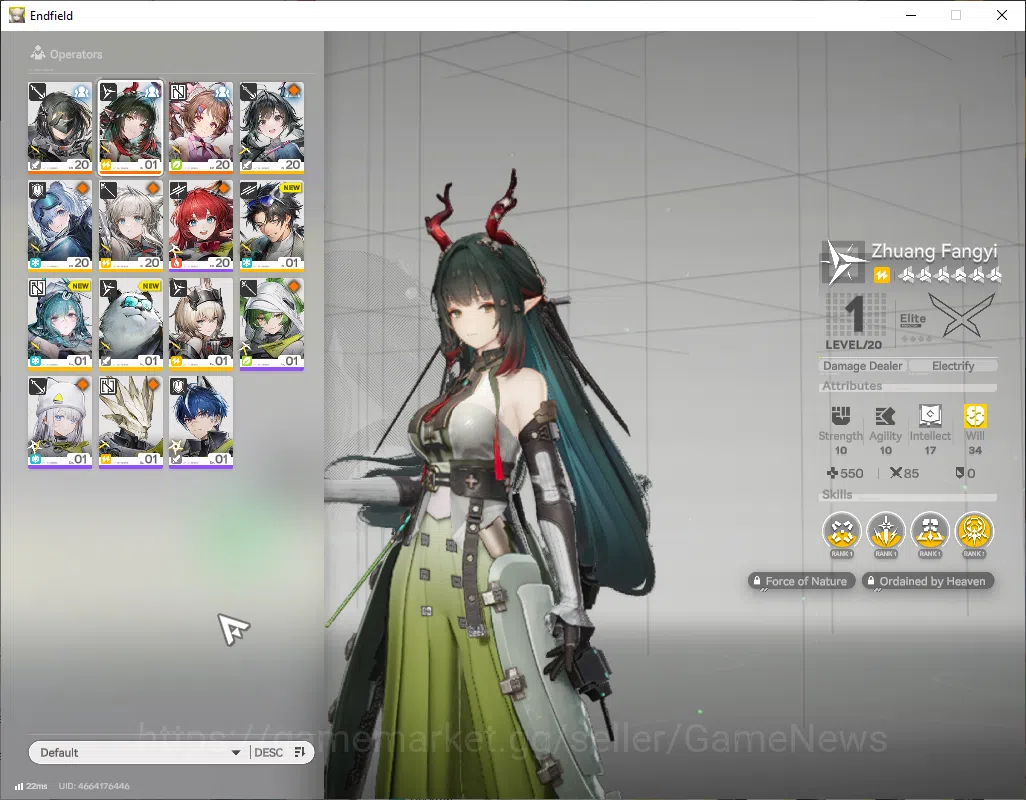The height and width of the screenshot is (800, 1026).
Task: Click the Endfield window title icon
Action: [17, 15]
